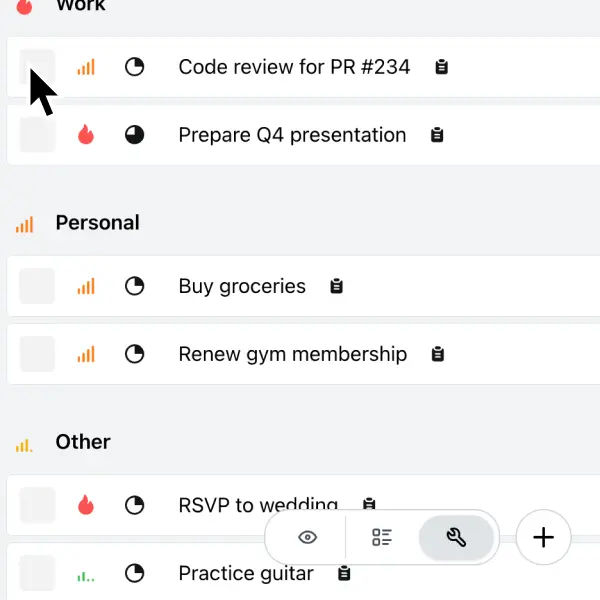The width and height of the screenshot is (600, 600).
Task: Click progress pie icon for Prepare Q4 presentation
Action: [x=134, y=135]
